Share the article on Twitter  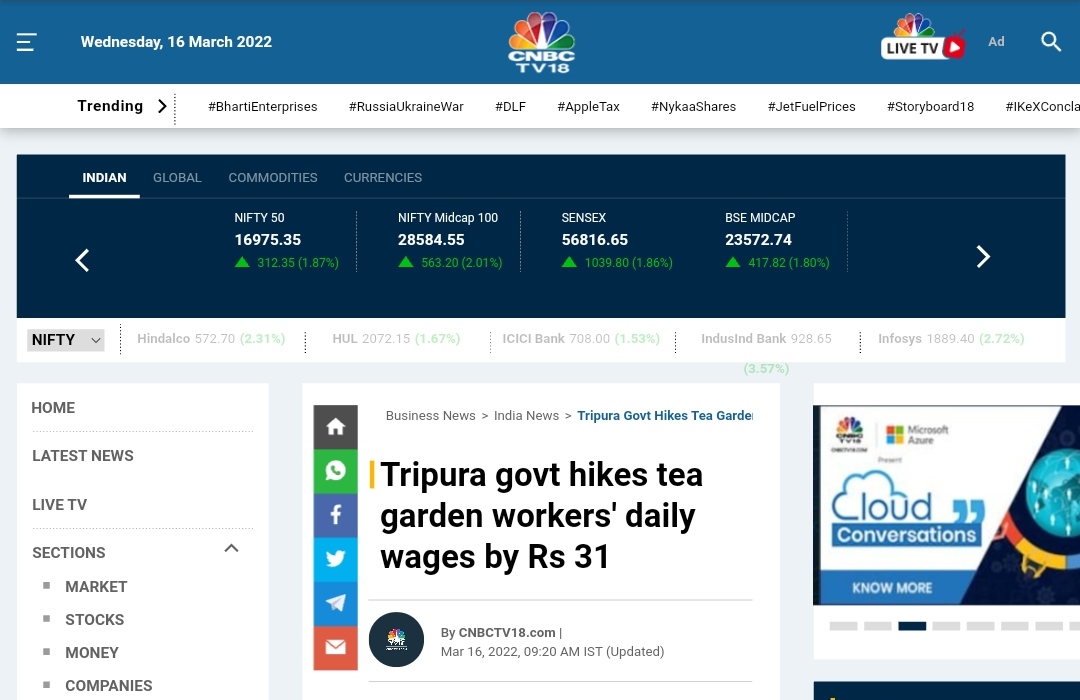point(335,558)
